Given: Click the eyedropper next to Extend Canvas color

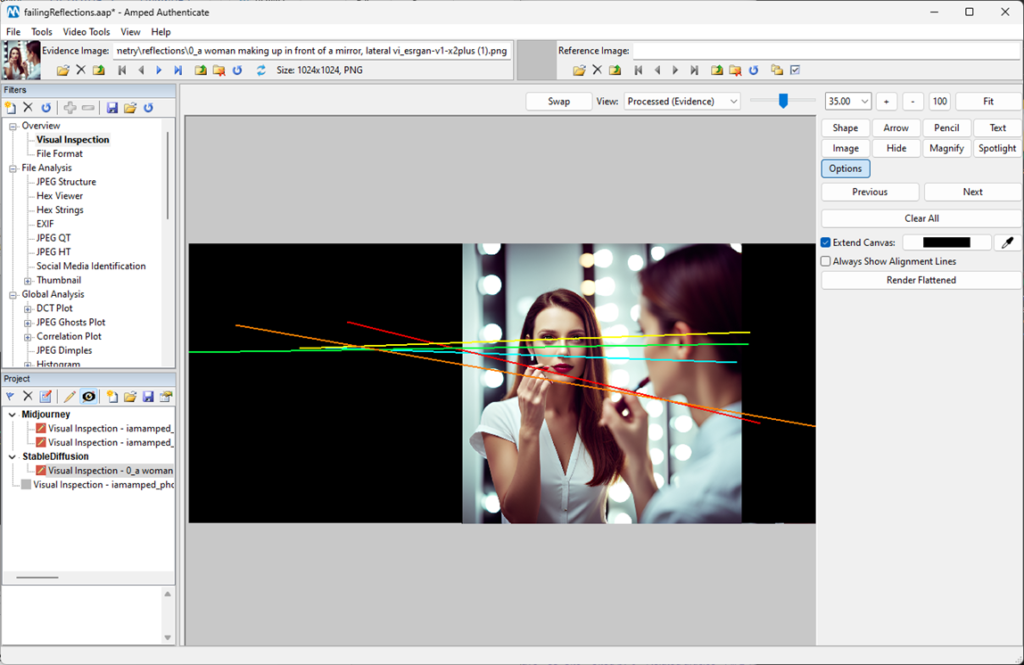Looking at the screenshot, I should tap(1008, 242).
